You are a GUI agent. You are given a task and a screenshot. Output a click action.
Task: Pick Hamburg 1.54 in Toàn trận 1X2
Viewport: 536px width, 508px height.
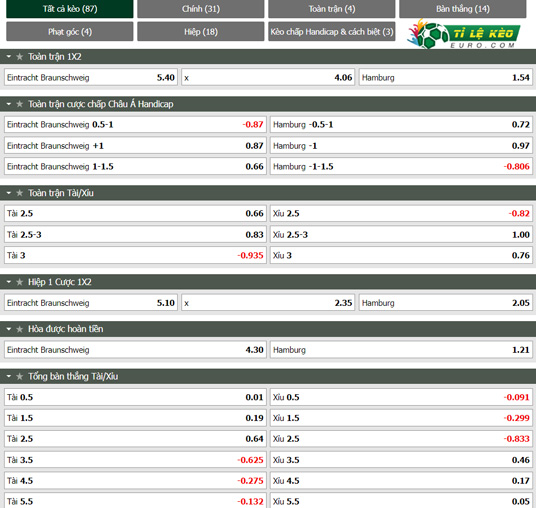click(446, 78)
